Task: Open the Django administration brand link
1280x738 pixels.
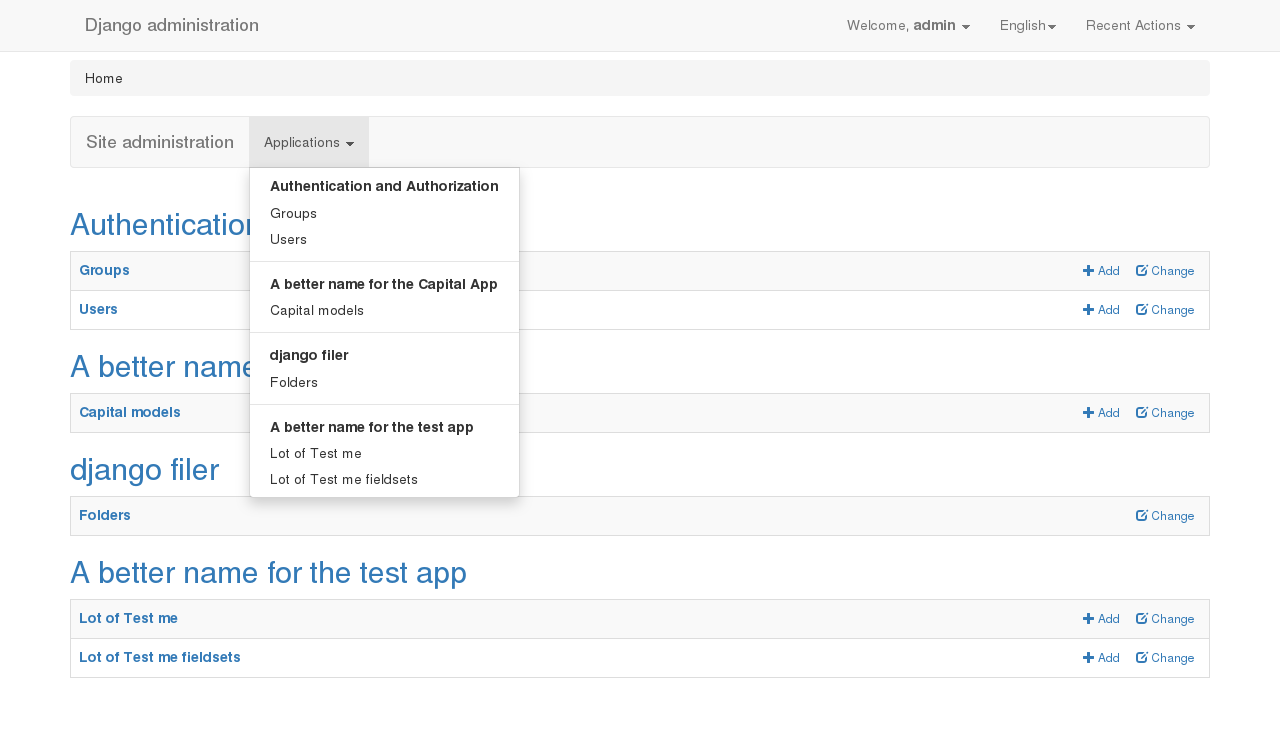Action: [172, 25]
